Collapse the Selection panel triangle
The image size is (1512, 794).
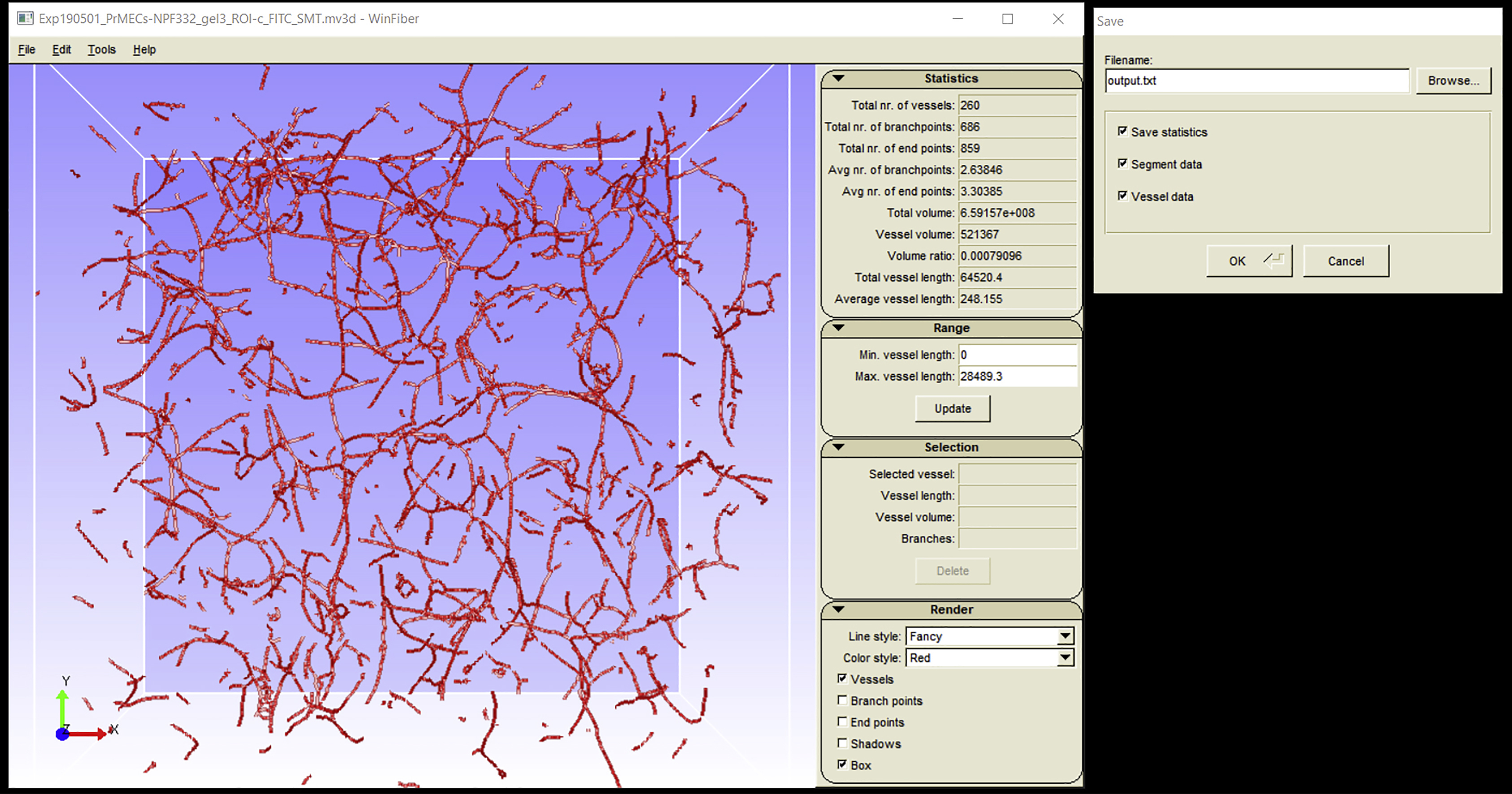click(x=839, y=447)
